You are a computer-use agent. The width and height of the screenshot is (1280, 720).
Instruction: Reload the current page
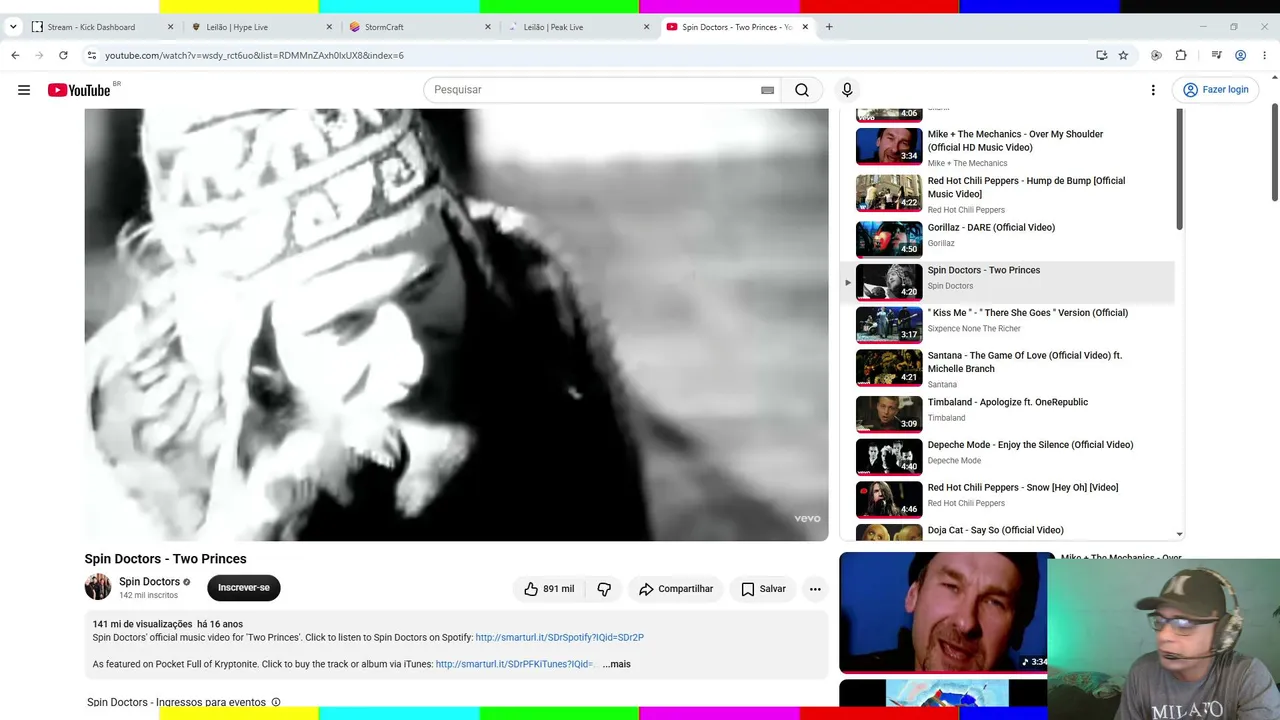click(x=63, y=55)
